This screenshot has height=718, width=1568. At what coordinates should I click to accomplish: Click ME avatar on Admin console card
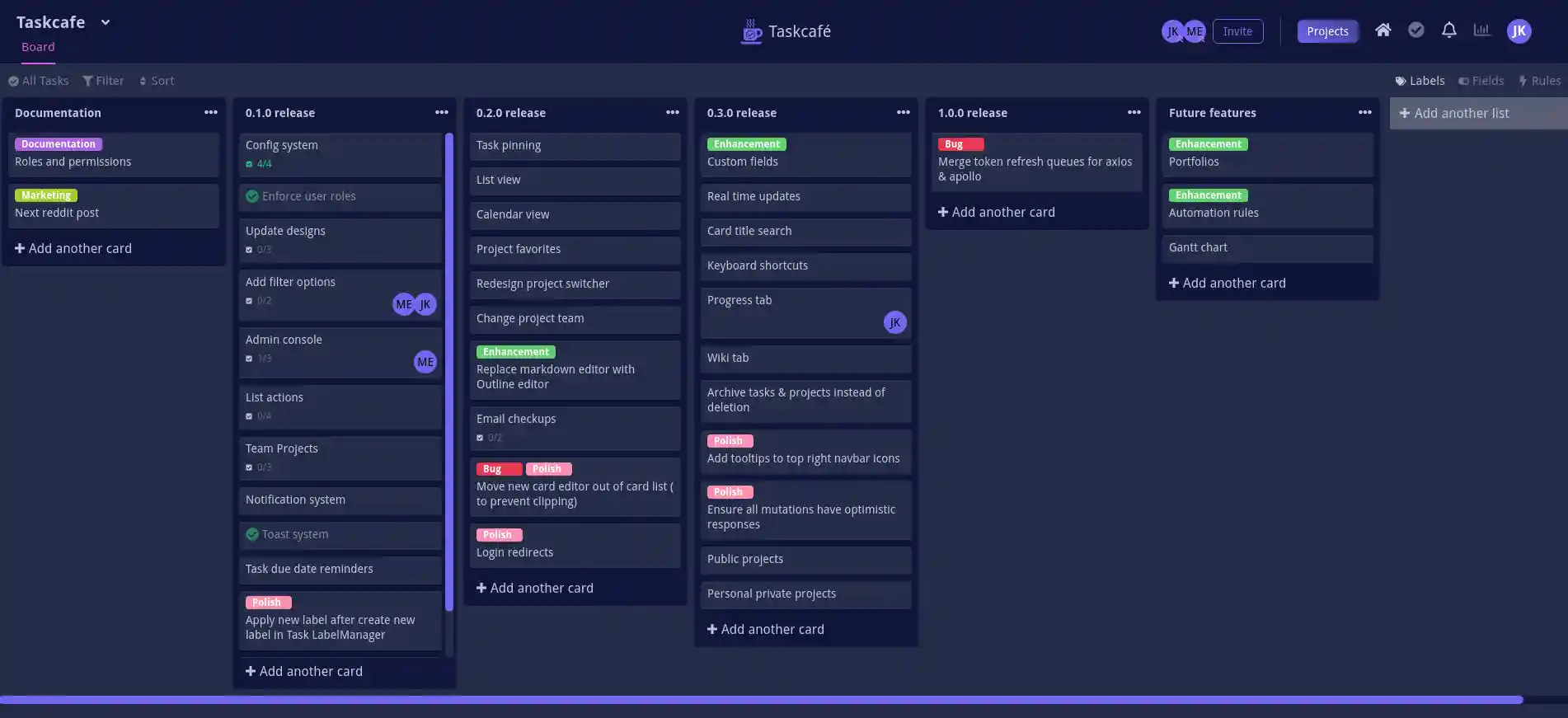coord(425,362)
